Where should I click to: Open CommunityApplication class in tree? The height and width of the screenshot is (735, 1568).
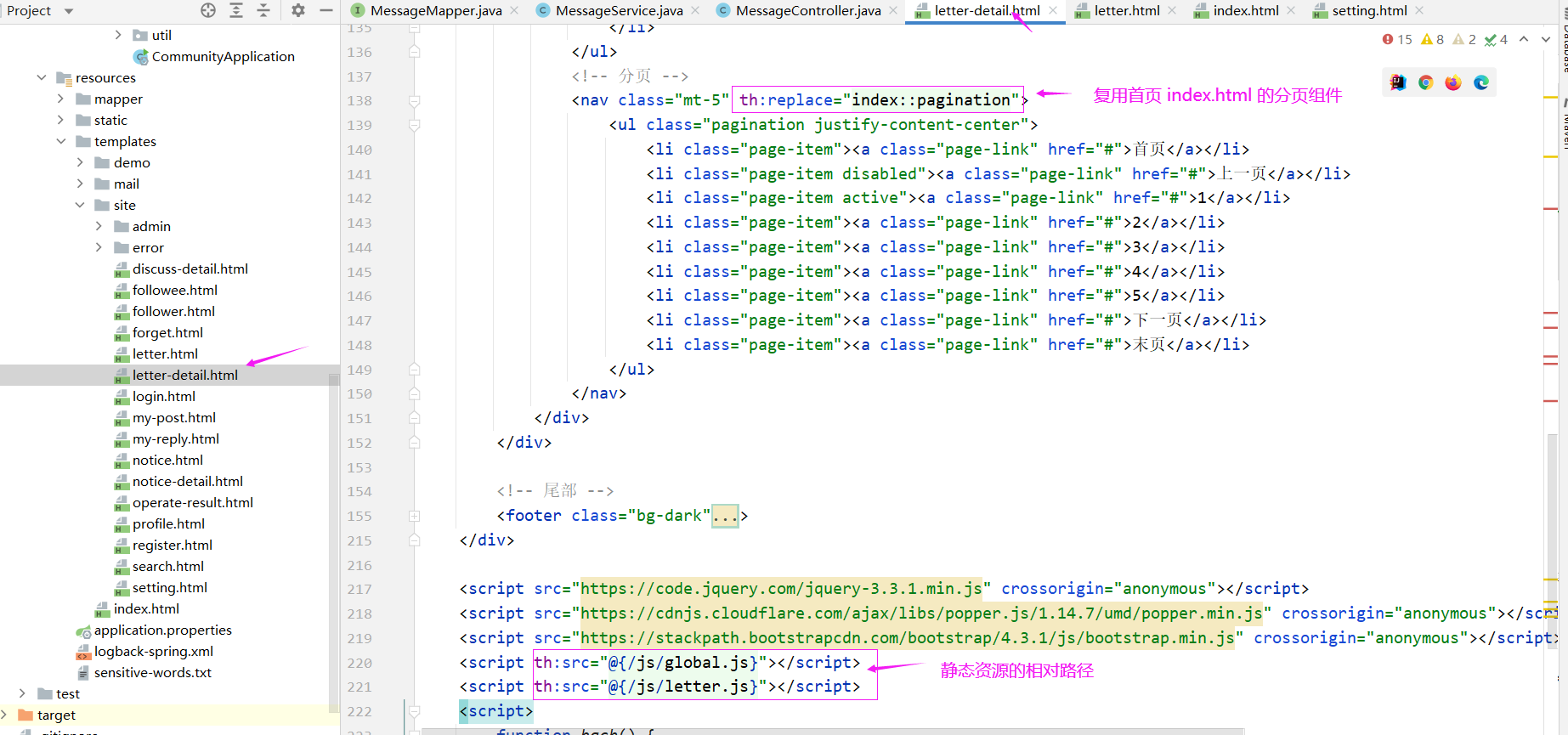(214, 56)
